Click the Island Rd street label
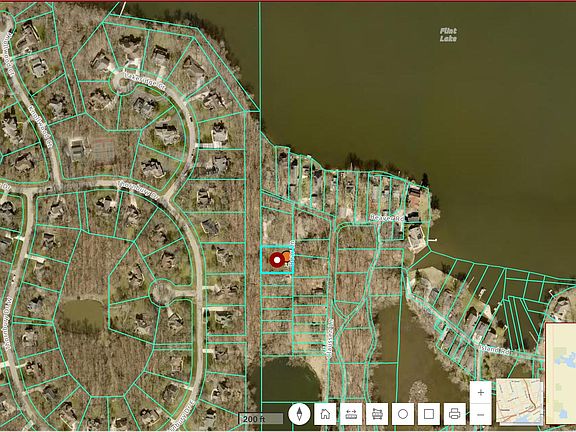This screenshot has height=432, width=576. (x=495, y=349)
